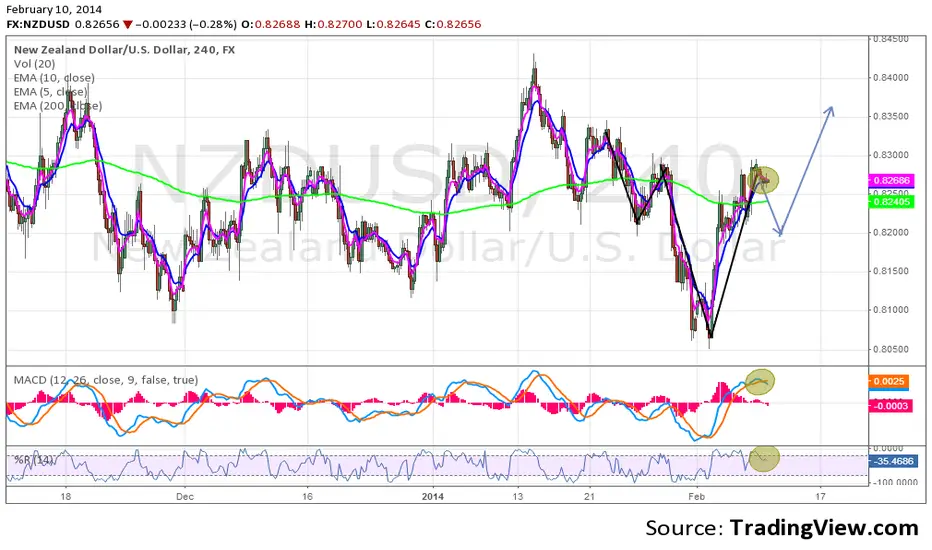Click the 21 date label on the time axis
This screenshot has height=550, width=932.
(x=589, y=496)
